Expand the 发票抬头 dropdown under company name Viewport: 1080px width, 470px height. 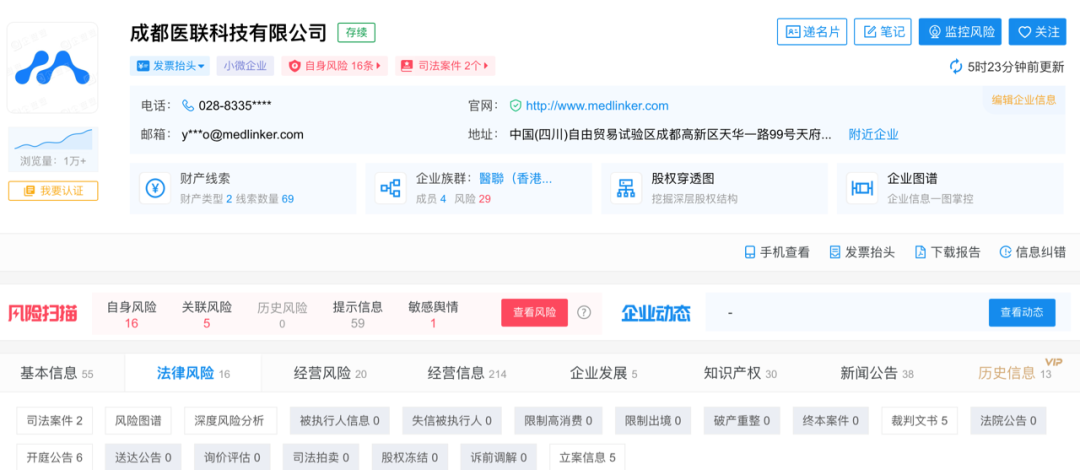coord(169,66)
